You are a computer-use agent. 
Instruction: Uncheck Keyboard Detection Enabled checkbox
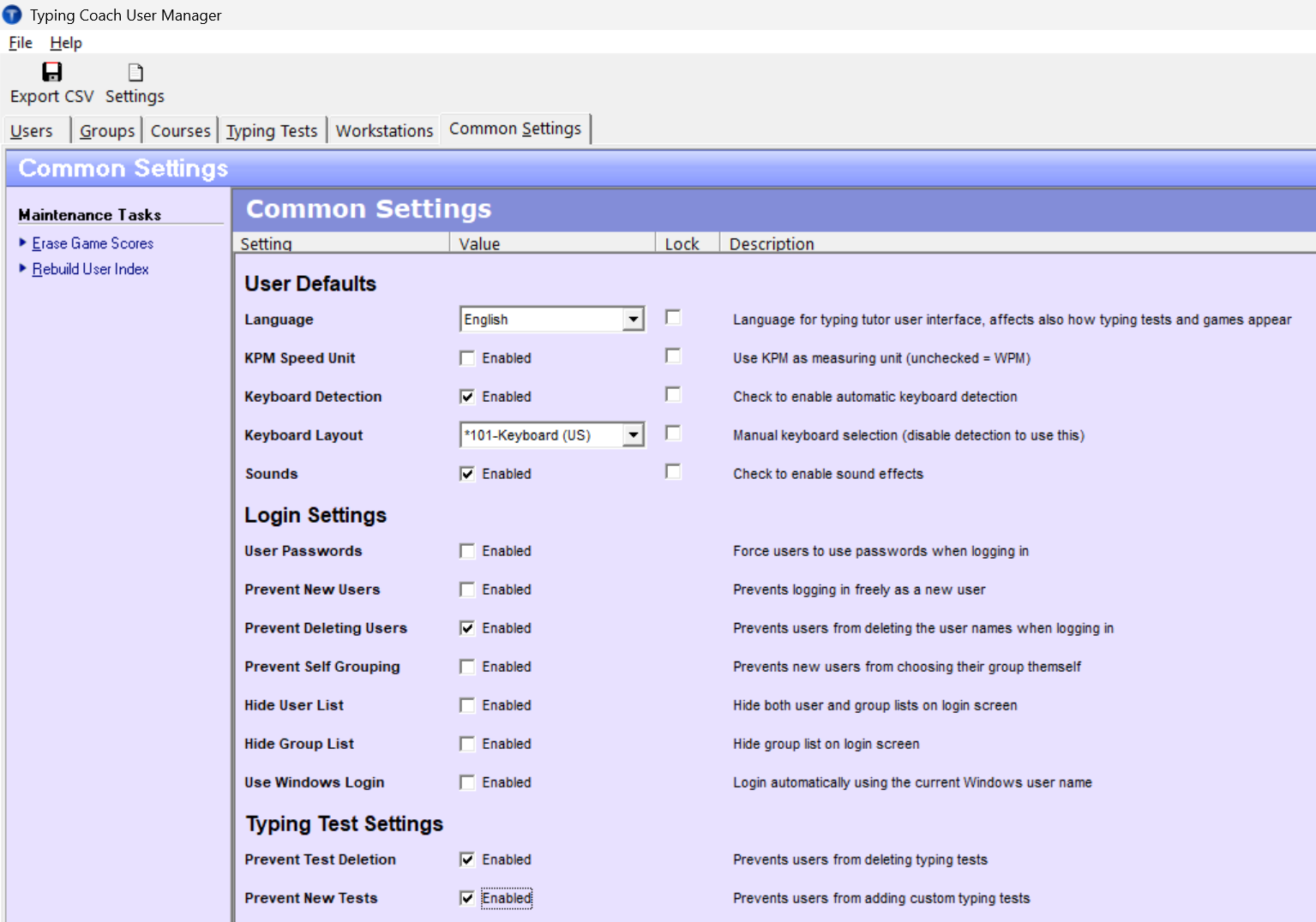467,397
